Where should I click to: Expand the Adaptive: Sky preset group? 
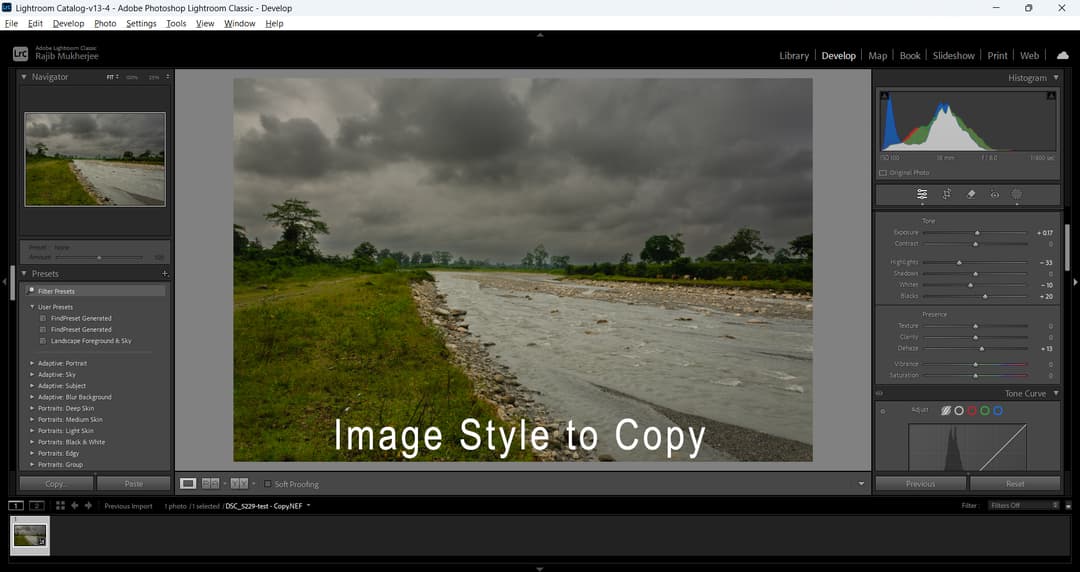(x=32, y=374)
